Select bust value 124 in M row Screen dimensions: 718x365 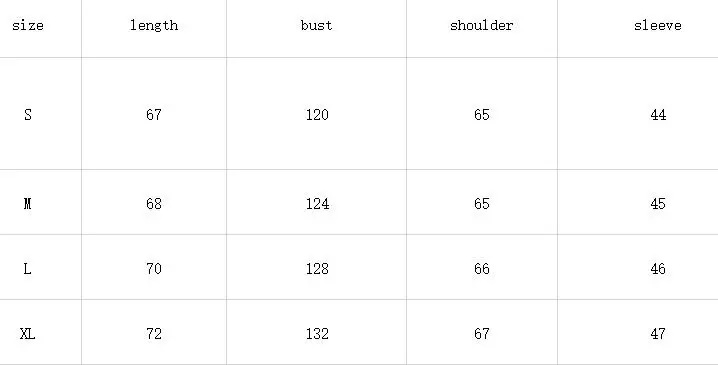click(x=317, y=203)
